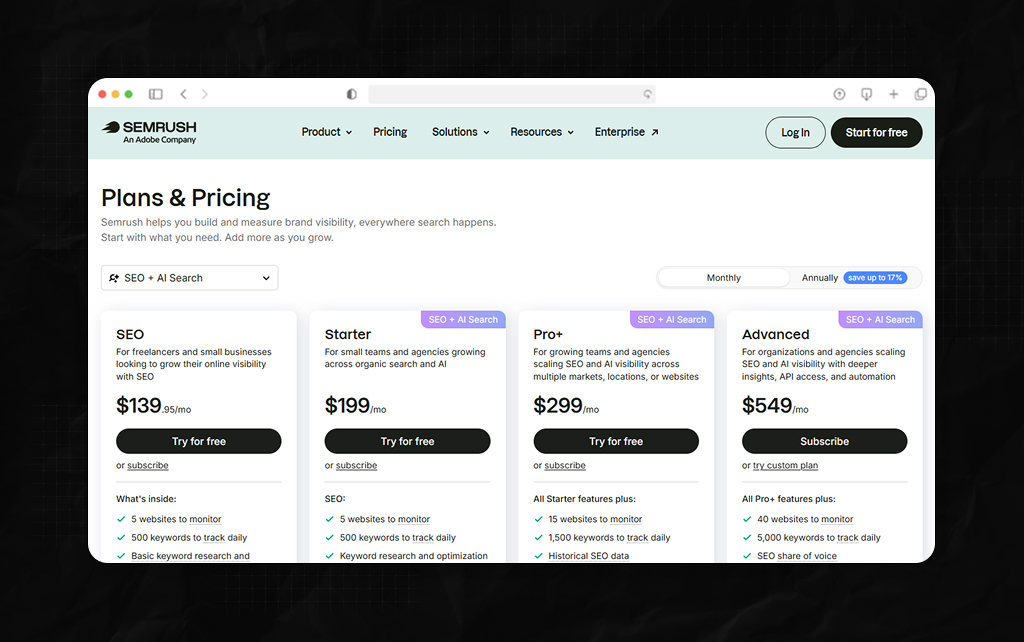Click the Log In button

coord(795,133)
